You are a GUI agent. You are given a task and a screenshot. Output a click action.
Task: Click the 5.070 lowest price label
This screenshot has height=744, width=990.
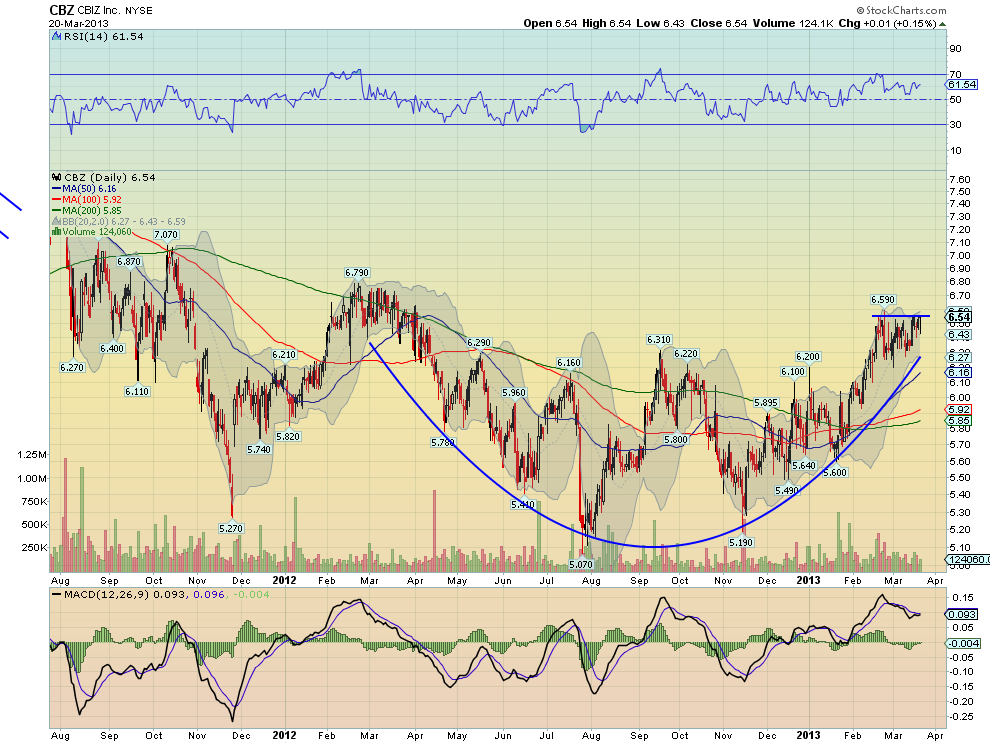click(581, 564)
